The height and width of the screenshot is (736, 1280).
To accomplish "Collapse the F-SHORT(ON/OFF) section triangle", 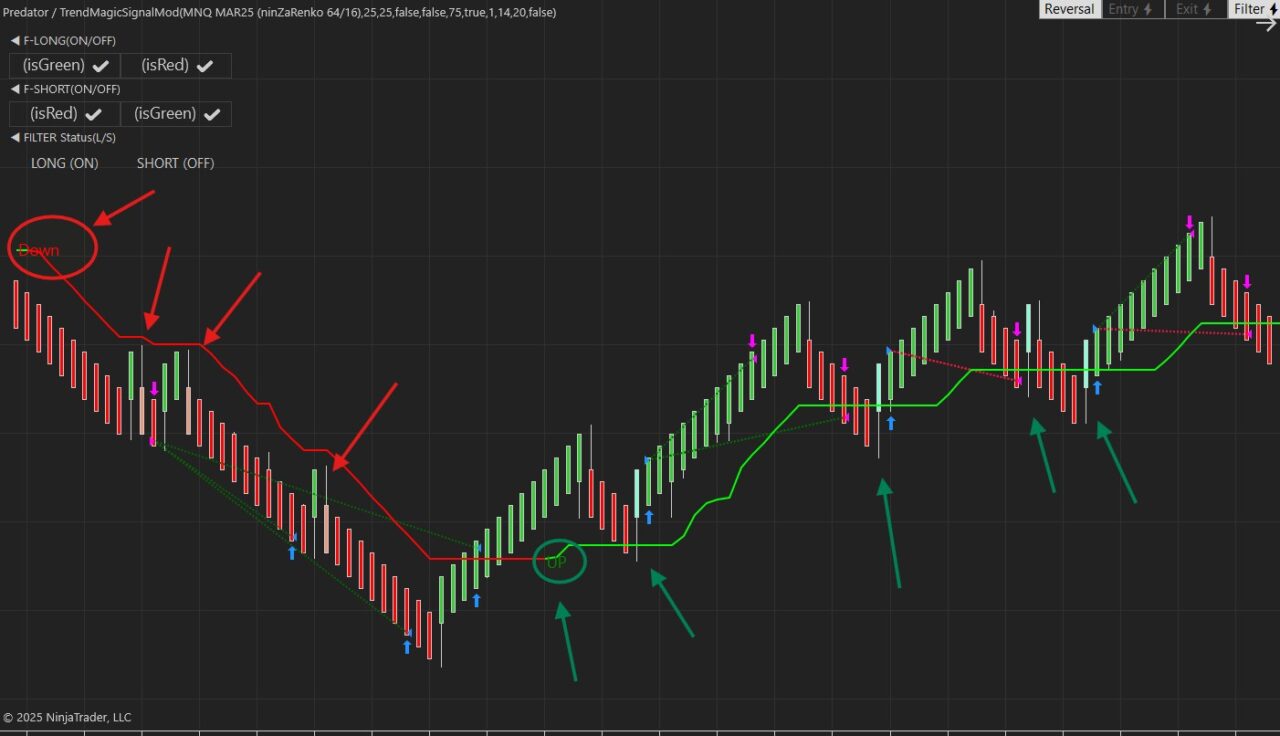I will tap(15, 89).
